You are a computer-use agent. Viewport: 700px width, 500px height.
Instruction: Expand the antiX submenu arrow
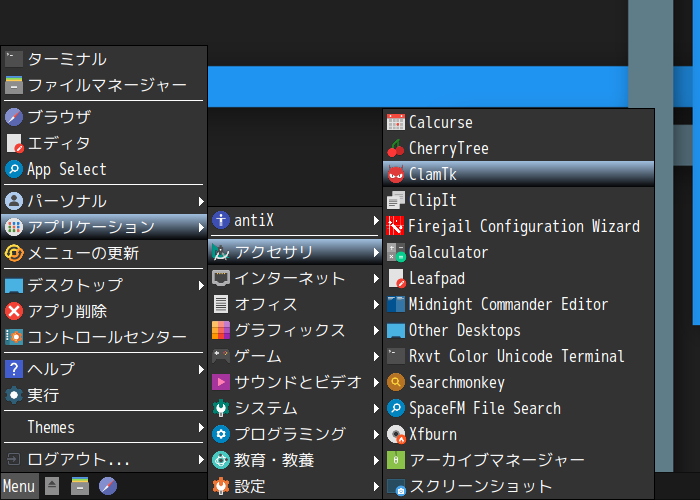[x=376, y=220]
